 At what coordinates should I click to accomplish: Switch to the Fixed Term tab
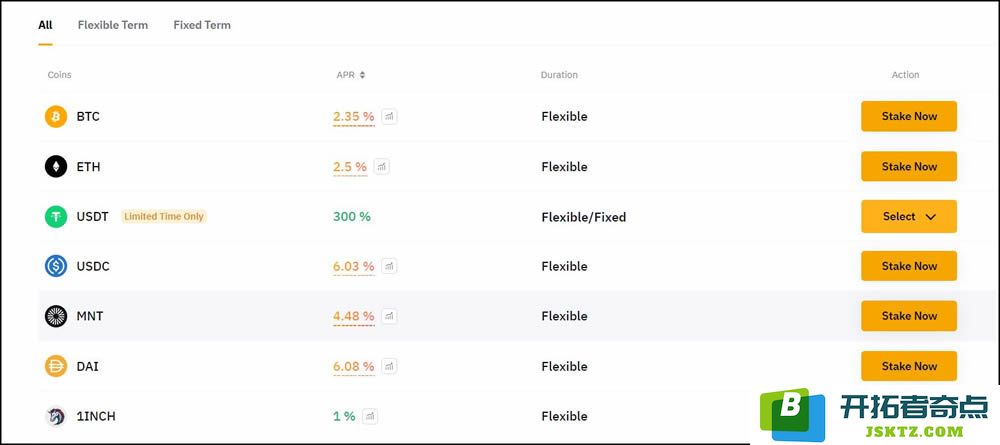(202, 25)
